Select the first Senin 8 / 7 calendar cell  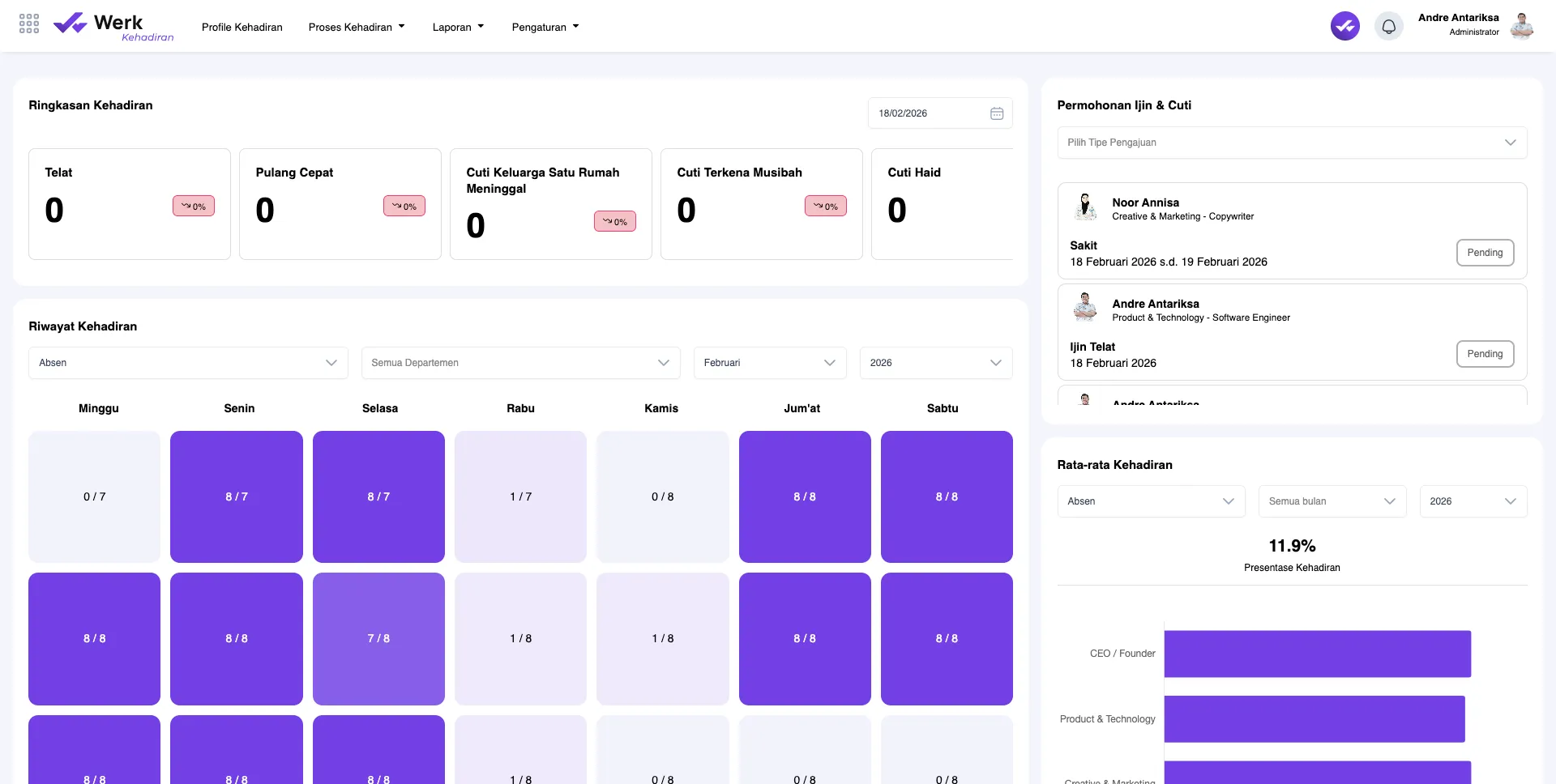(x=237, y=496)
